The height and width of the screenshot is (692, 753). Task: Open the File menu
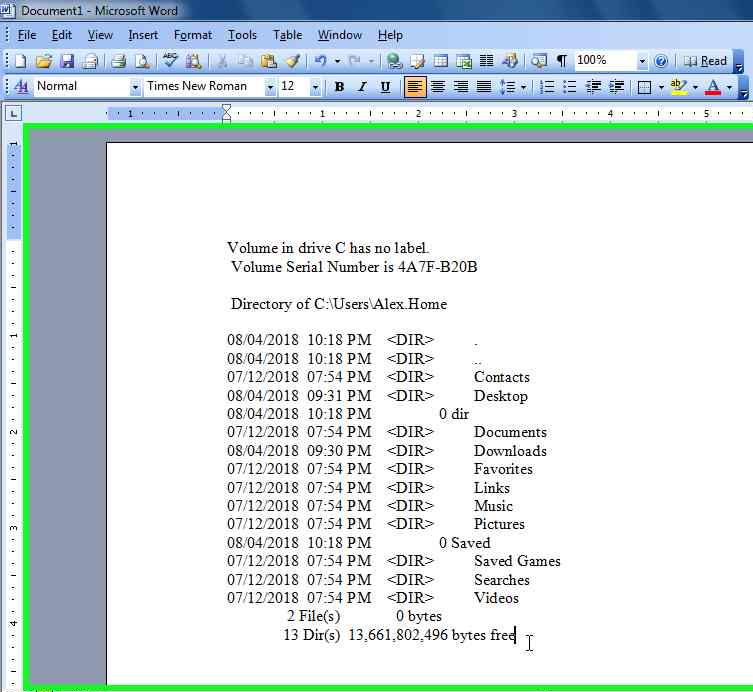click(27, 35)
